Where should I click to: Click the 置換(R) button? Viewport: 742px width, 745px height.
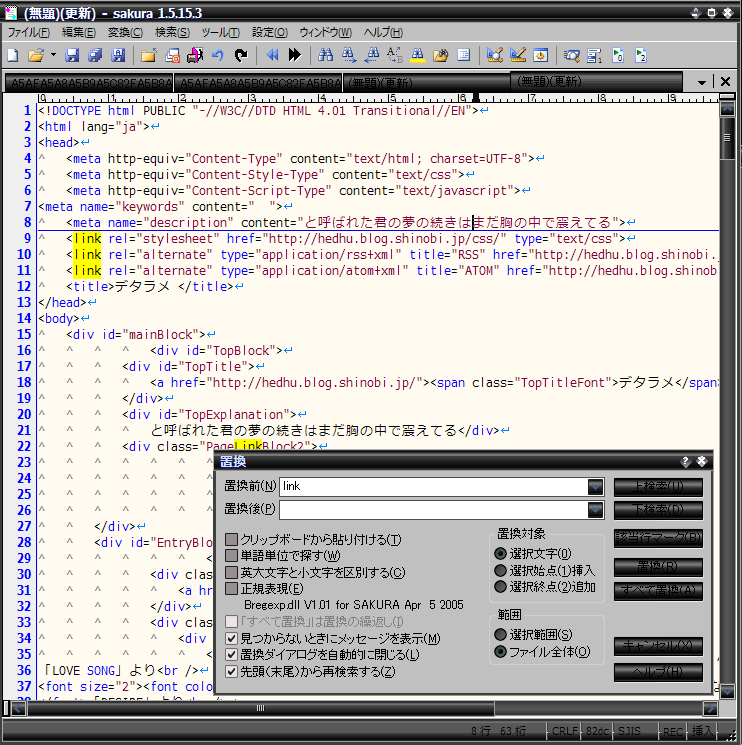(658, 567)
